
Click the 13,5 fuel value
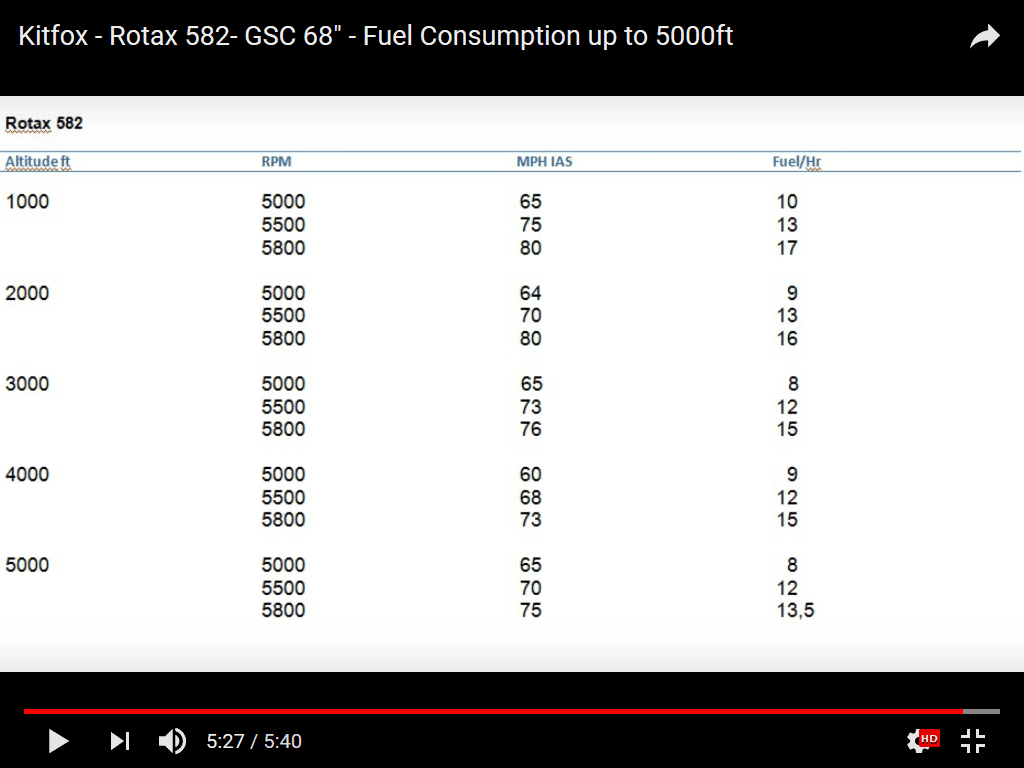pyautogui.click(x=795, y=610)
